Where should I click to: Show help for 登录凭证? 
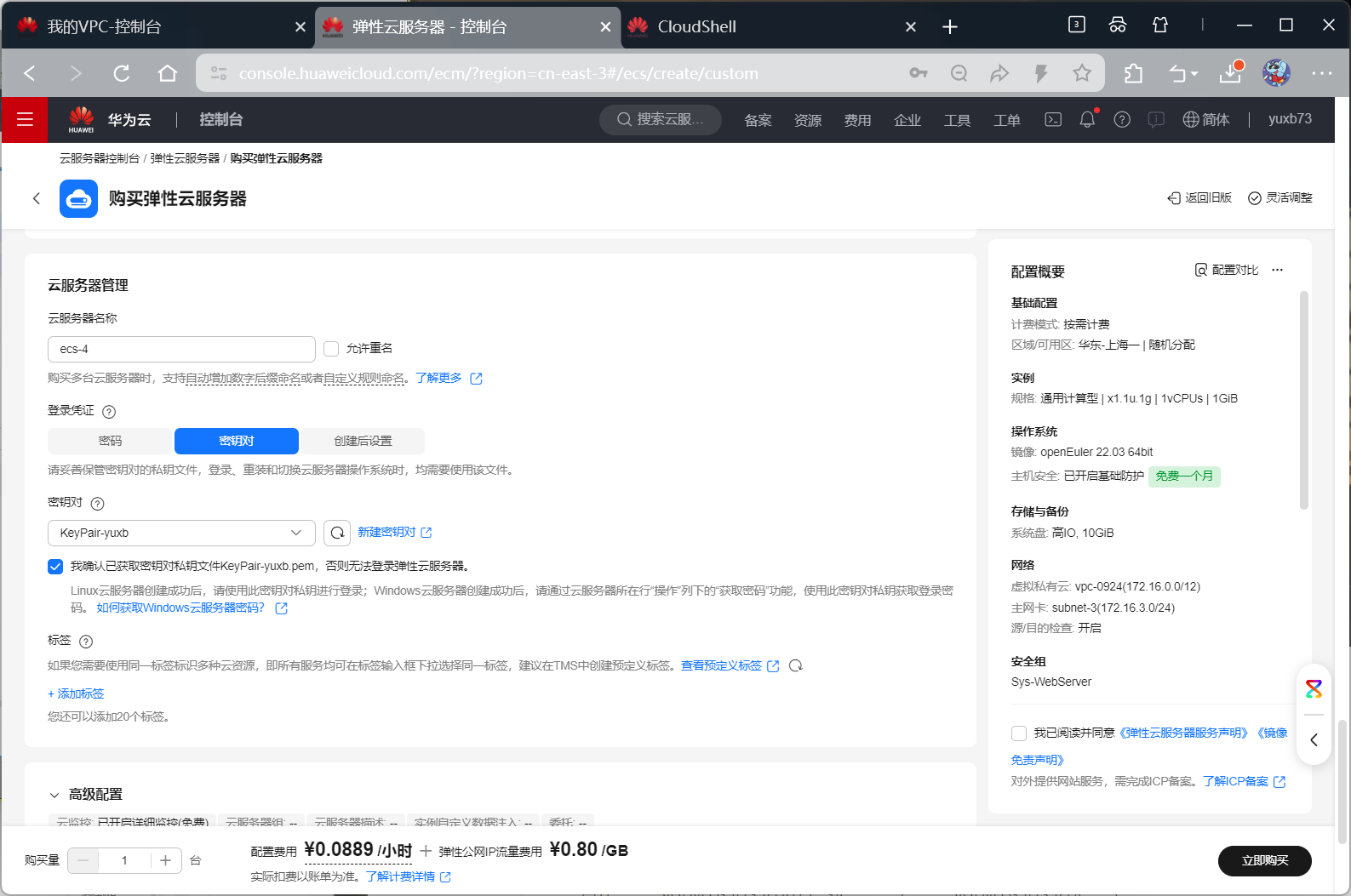[109, 412]
